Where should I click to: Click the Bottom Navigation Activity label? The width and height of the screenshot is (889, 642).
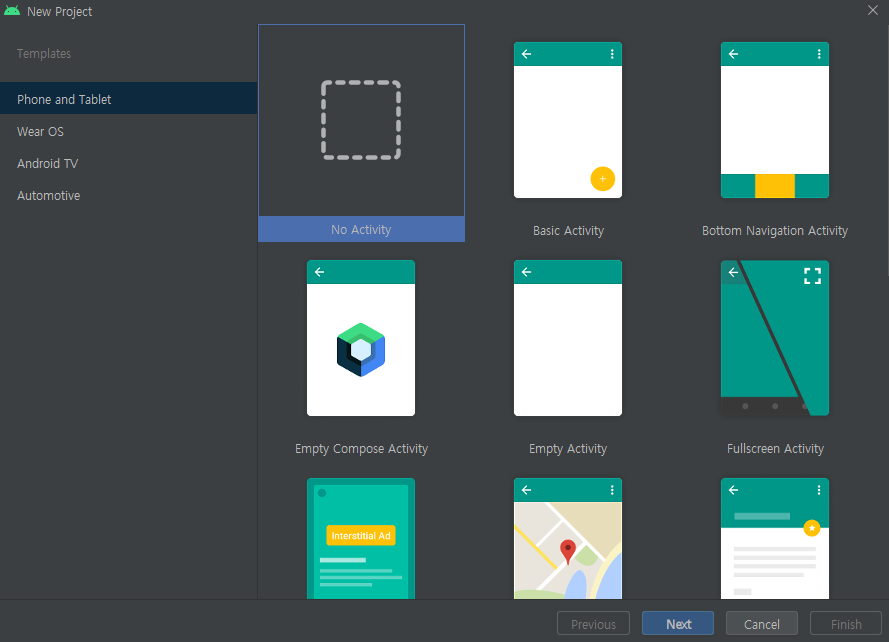click(774, 230)
